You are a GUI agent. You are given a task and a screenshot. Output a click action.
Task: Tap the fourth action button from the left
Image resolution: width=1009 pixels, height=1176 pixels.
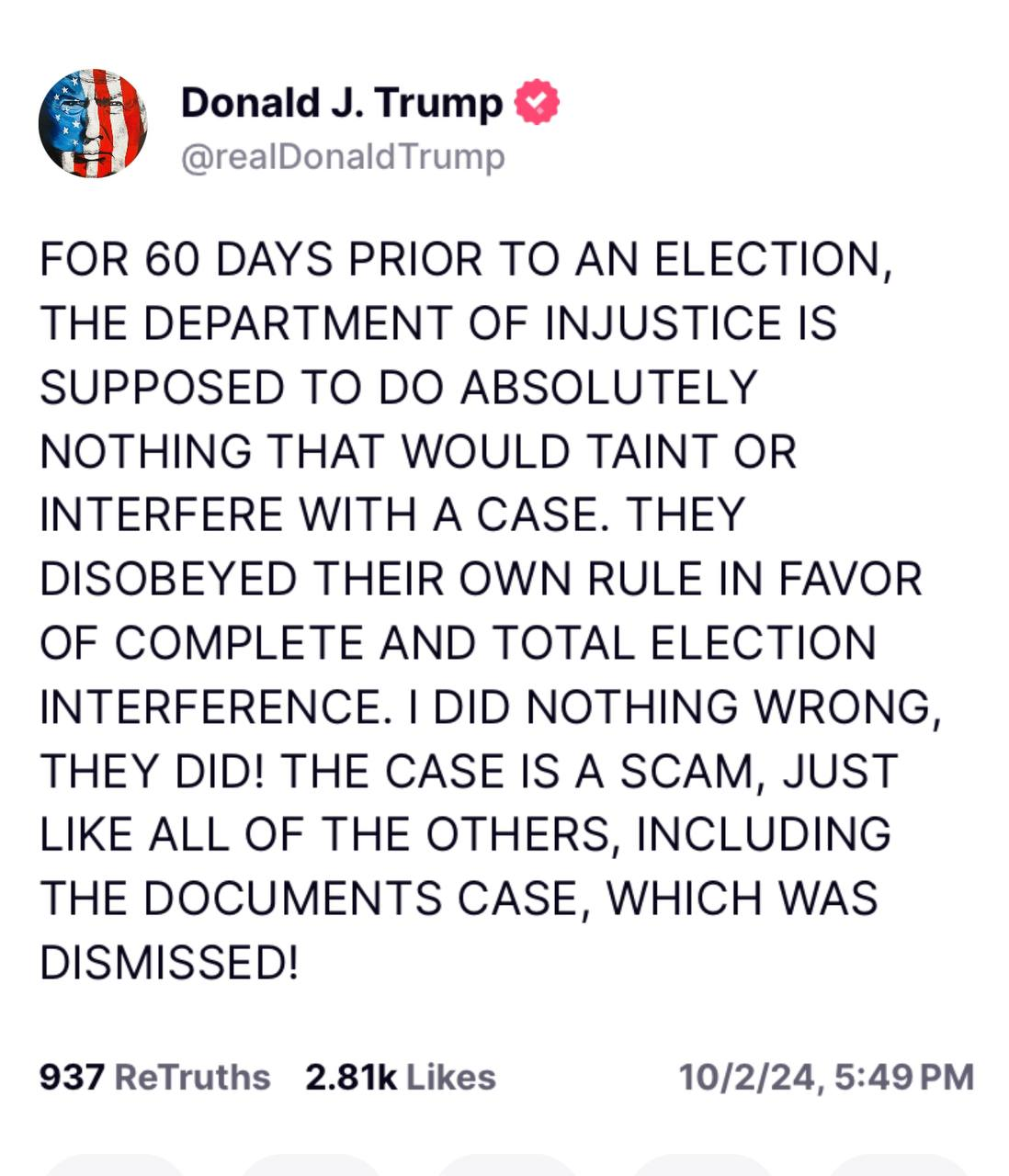pos(702,1165)
